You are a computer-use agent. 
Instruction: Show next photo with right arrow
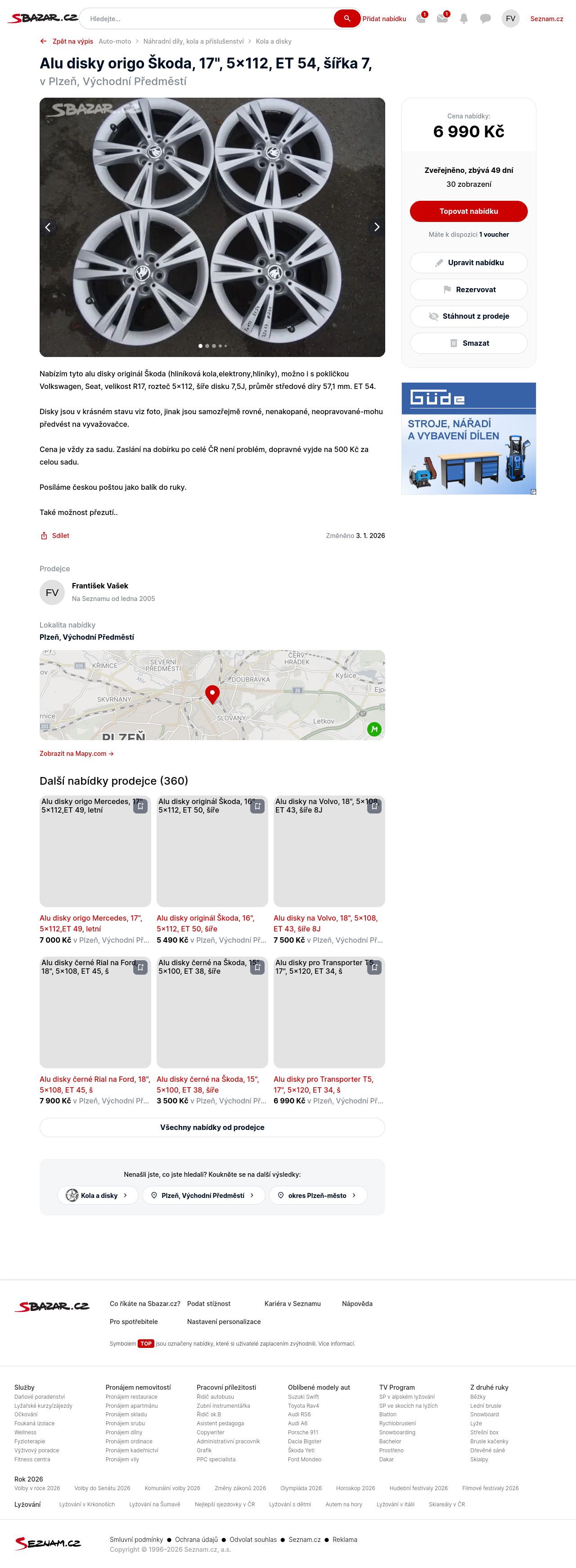(x=376, y=227)
